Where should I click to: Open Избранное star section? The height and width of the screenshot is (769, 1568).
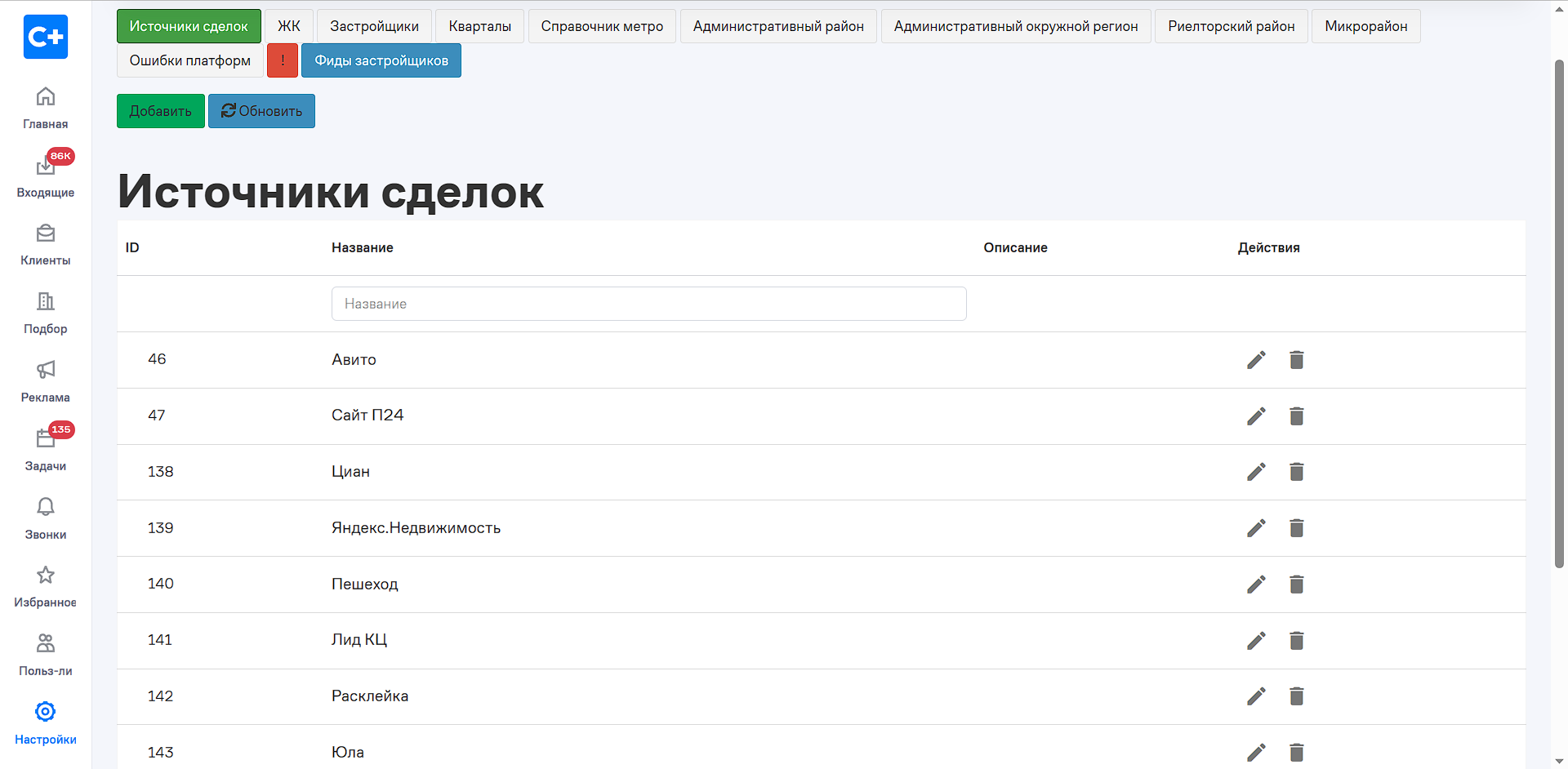(46, 587)
